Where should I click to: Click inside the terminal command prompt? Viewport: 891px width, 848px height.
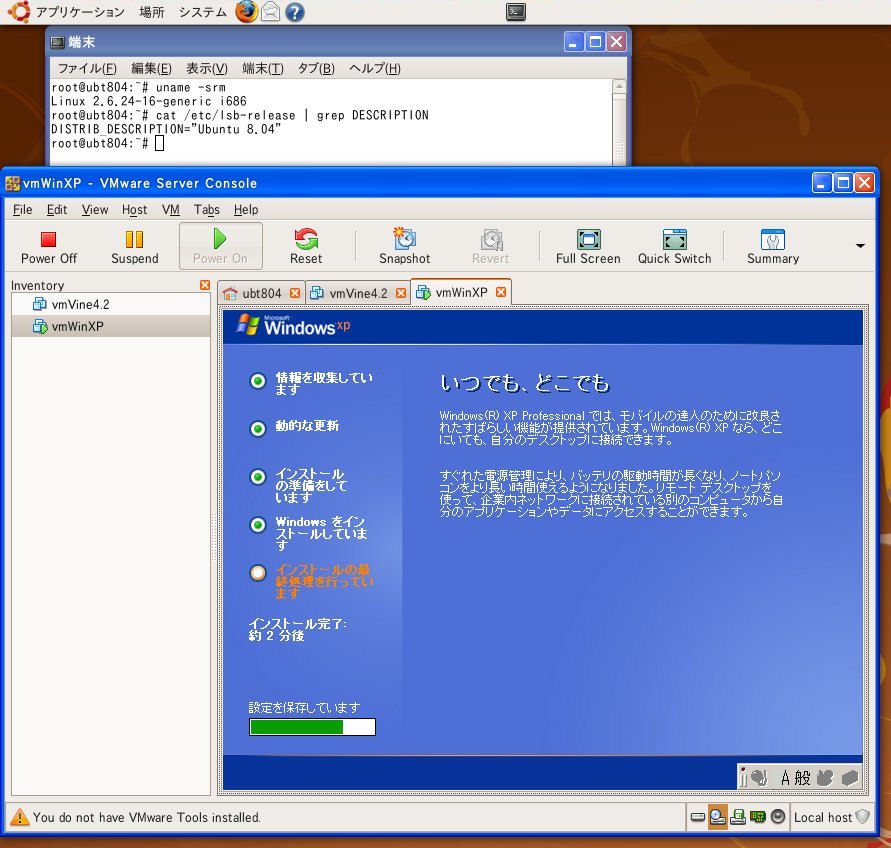pyautogui.click(x=160, y=143)
